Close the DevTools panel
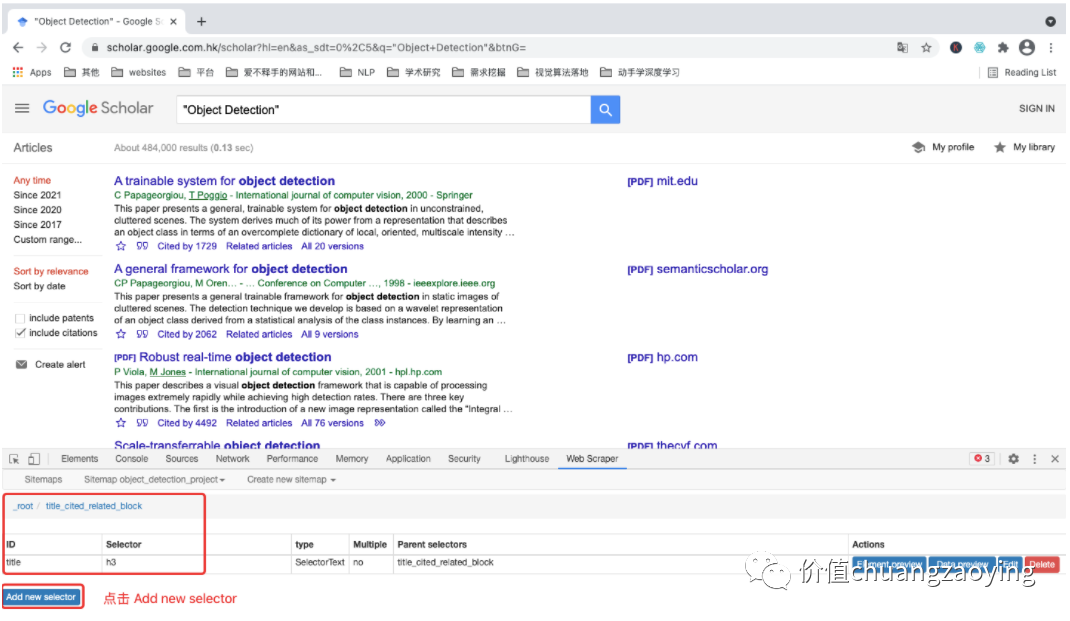The height and width of the screenshot is (621, 1070). (1055, 459)
